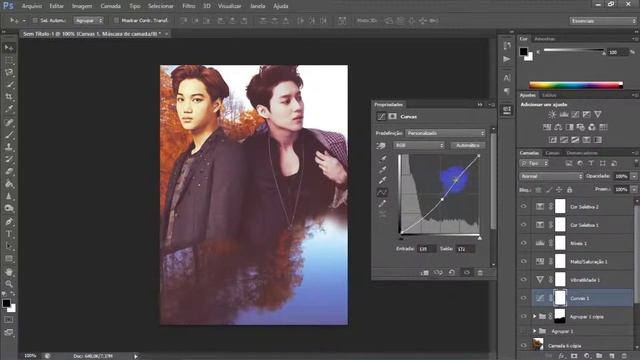Screen dimensions: 640x360
Task: Switch to the Canais tab
Action: [553, 153]
